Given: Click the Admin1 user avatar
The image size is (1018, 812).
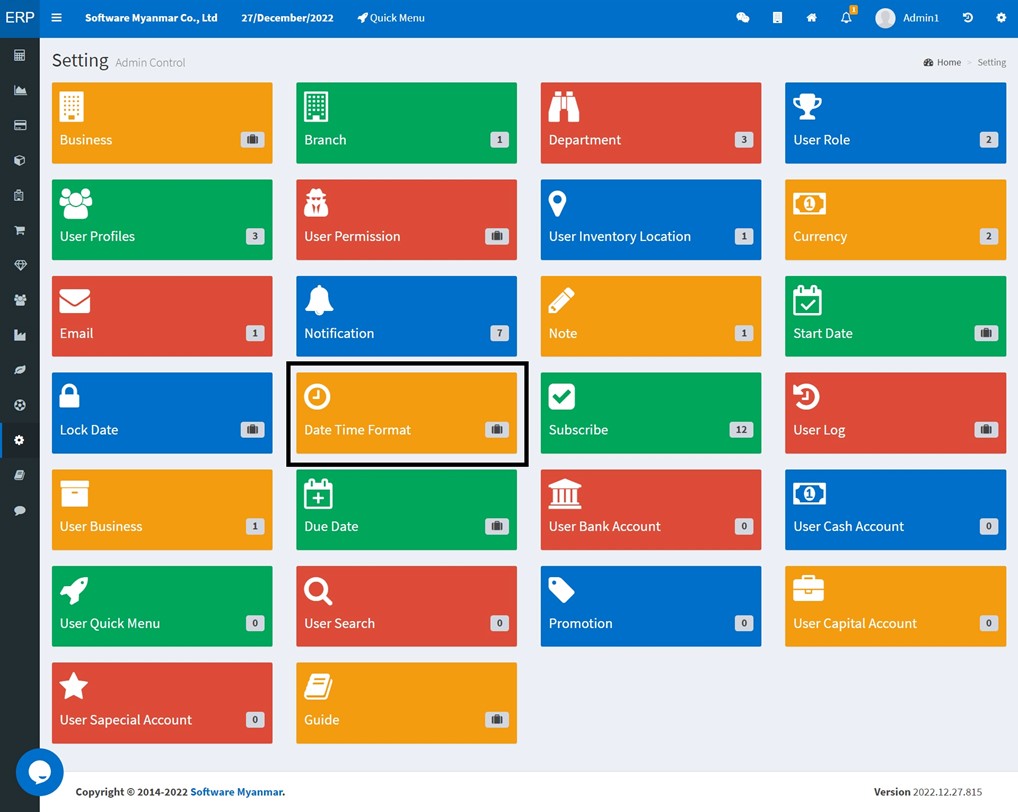Looking at the screenshot, I should click(885, 18).
